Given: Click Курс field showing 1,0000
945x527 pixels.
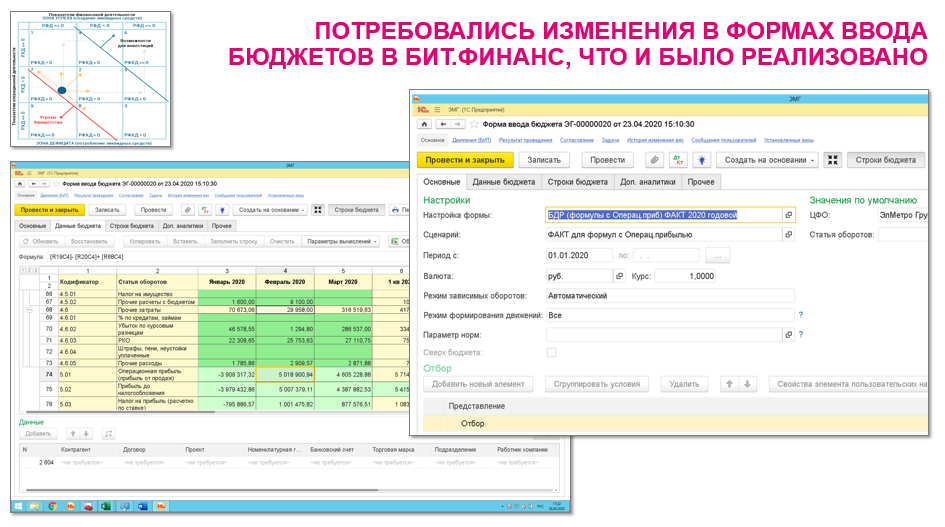Looking at the screenshot, I should click(x=685, y=276).
